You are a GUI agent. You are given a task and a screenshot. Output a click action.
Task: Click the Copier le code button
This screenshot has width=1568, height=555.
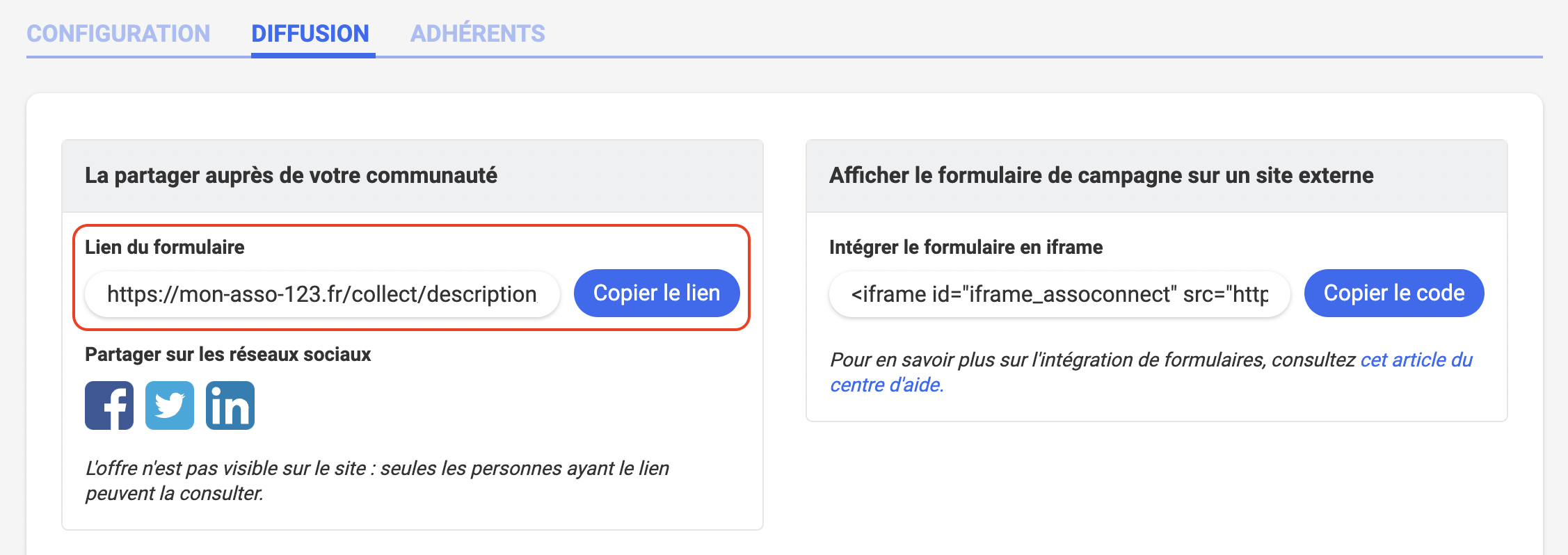point(1393,293)
